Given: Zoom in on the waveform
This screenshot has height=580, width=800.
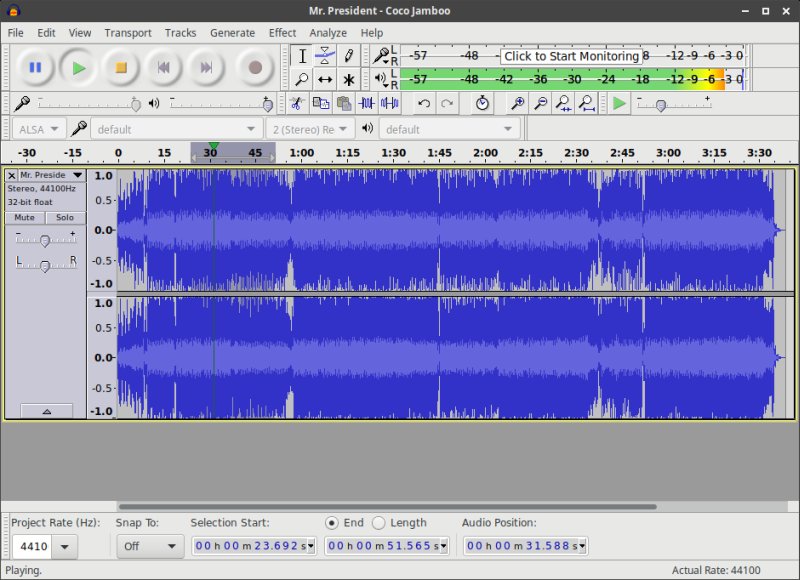Looking at the screenshot, I should pyautogui.click(x=518, y=103).
